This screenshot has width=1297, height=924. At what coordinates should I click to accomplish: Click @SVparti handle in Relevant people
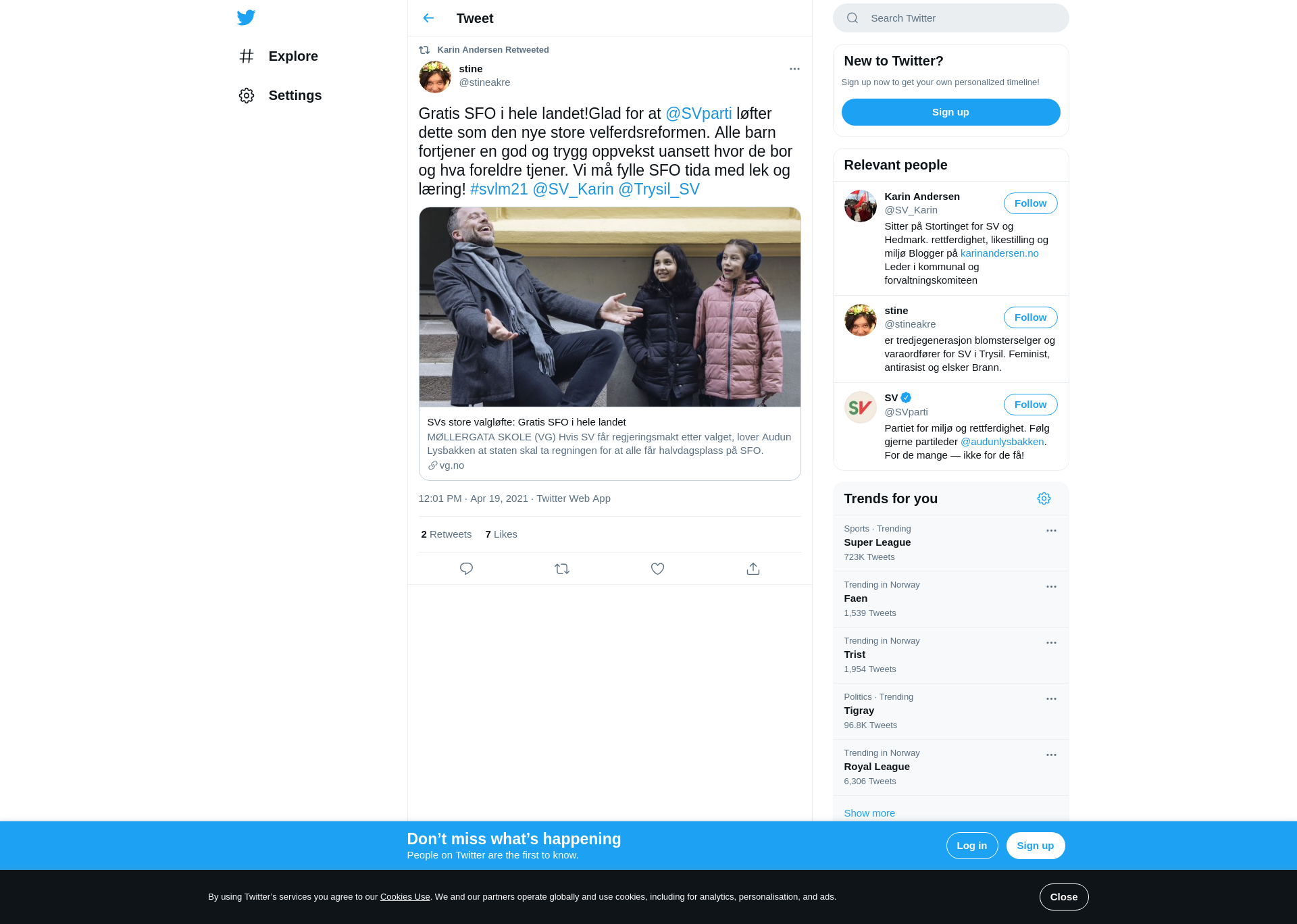[907, 412]
